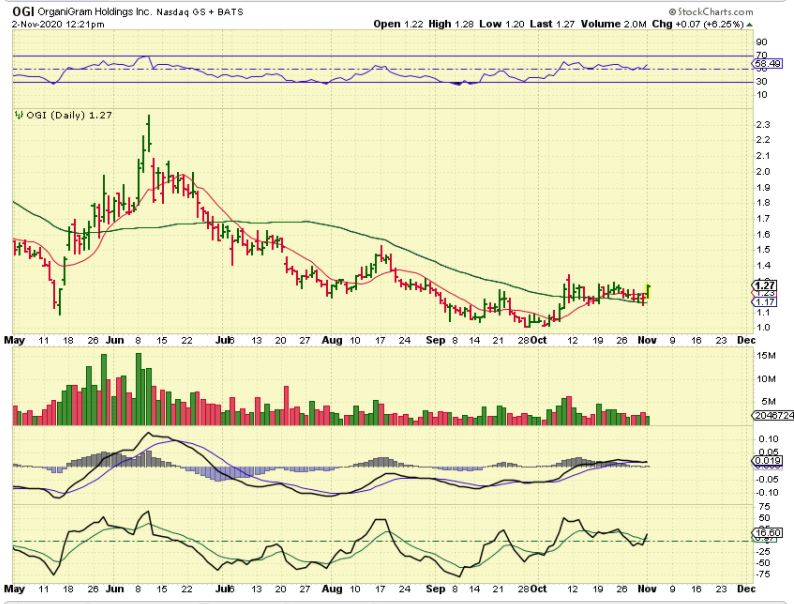Click the candlestick icon beside OGI (Daily)
Screen dimensions: 794x604
tap(19, 115)
